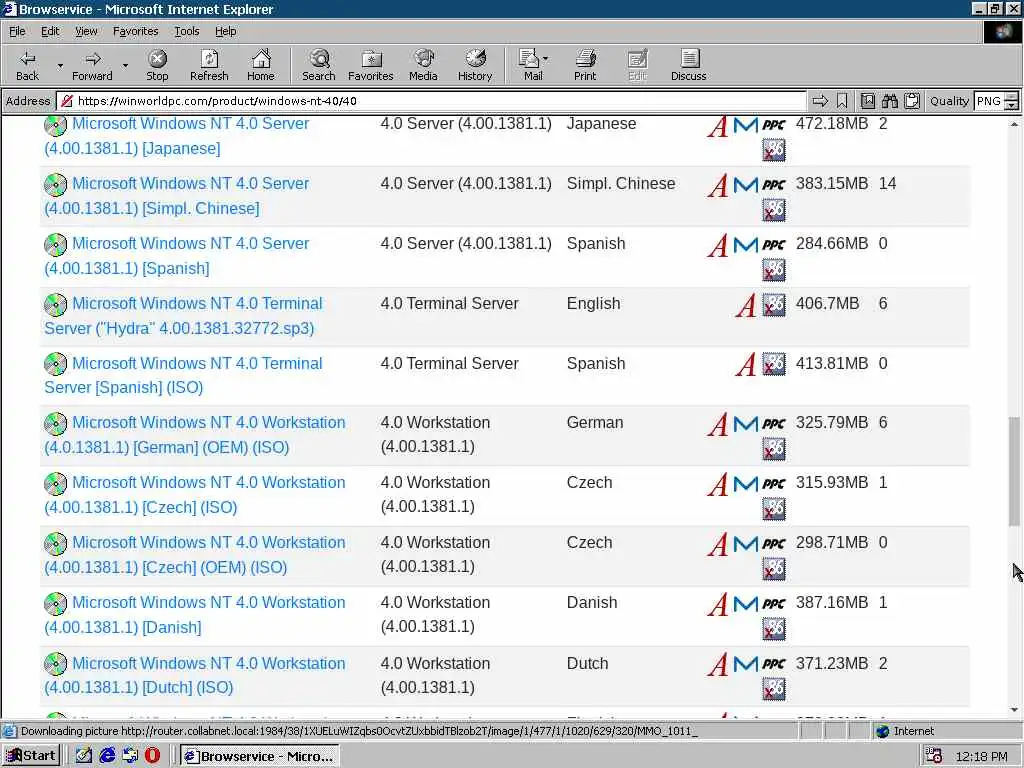
Task: Open the Mail button dropdown arrow
Action: [546, 59]
